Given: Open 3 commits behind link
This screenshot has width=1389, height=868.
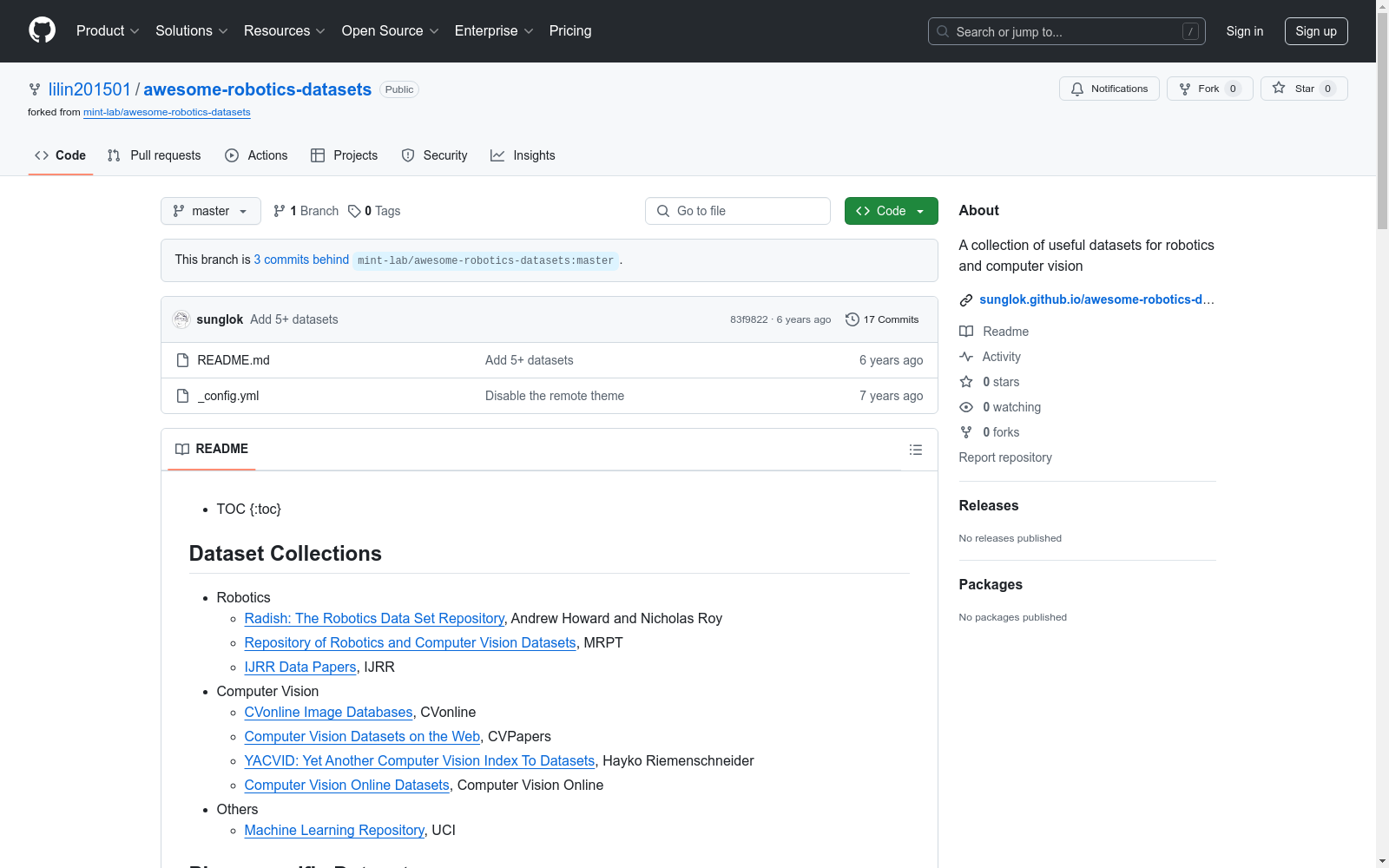Looking at the screenshot, I should (301, 260).
